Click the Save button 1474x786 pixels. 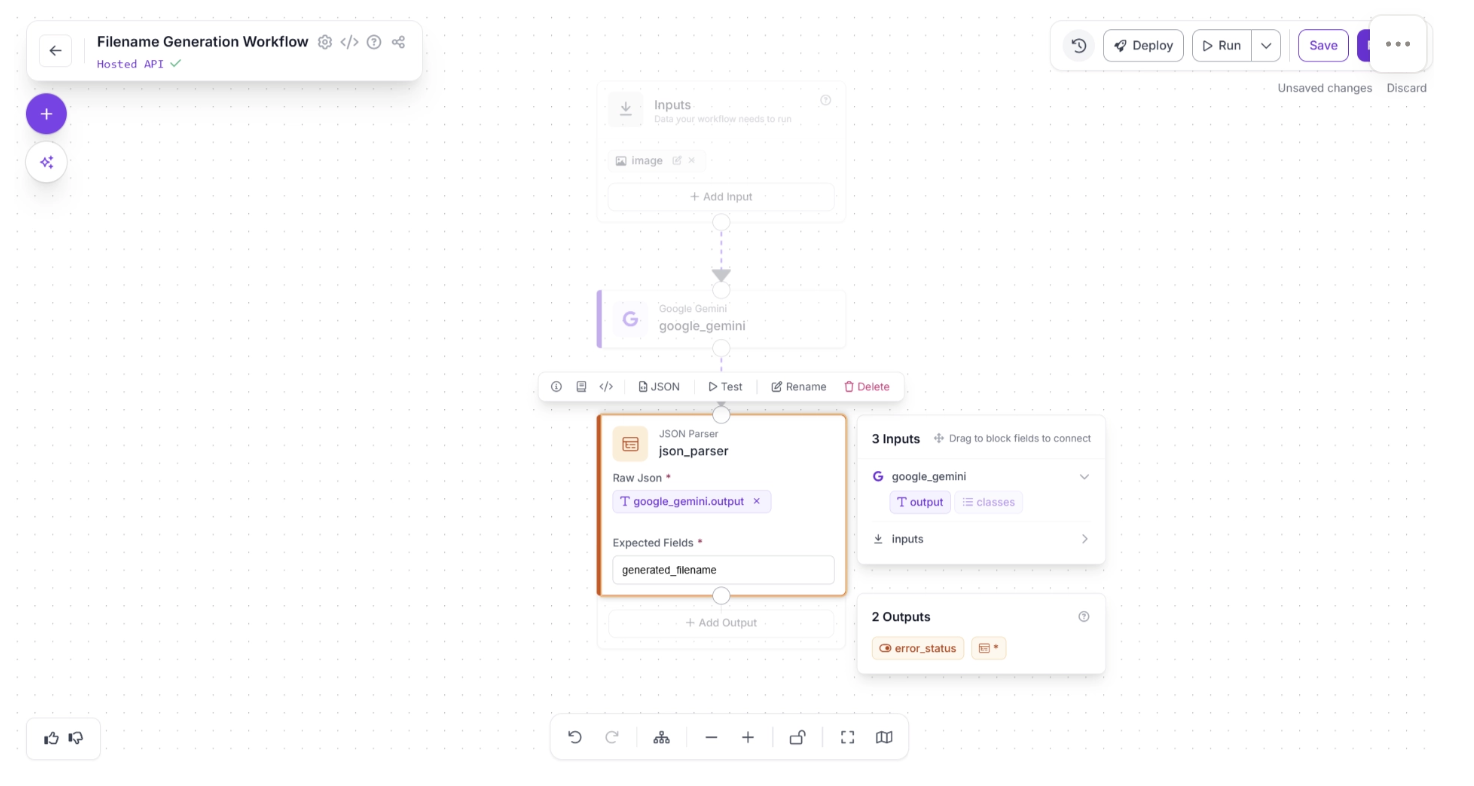(1322, 46)
